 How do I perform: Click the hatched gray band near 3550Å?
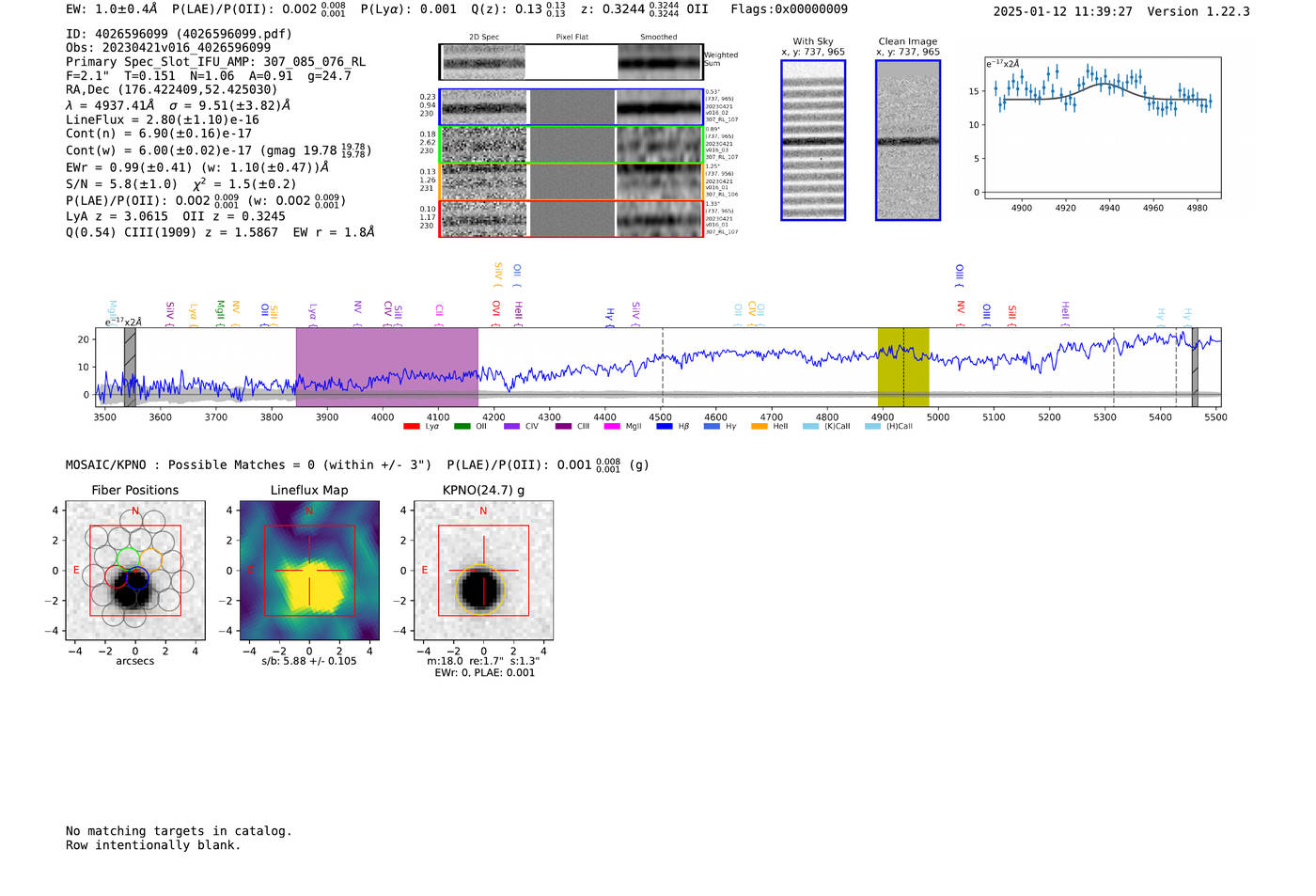130,368
